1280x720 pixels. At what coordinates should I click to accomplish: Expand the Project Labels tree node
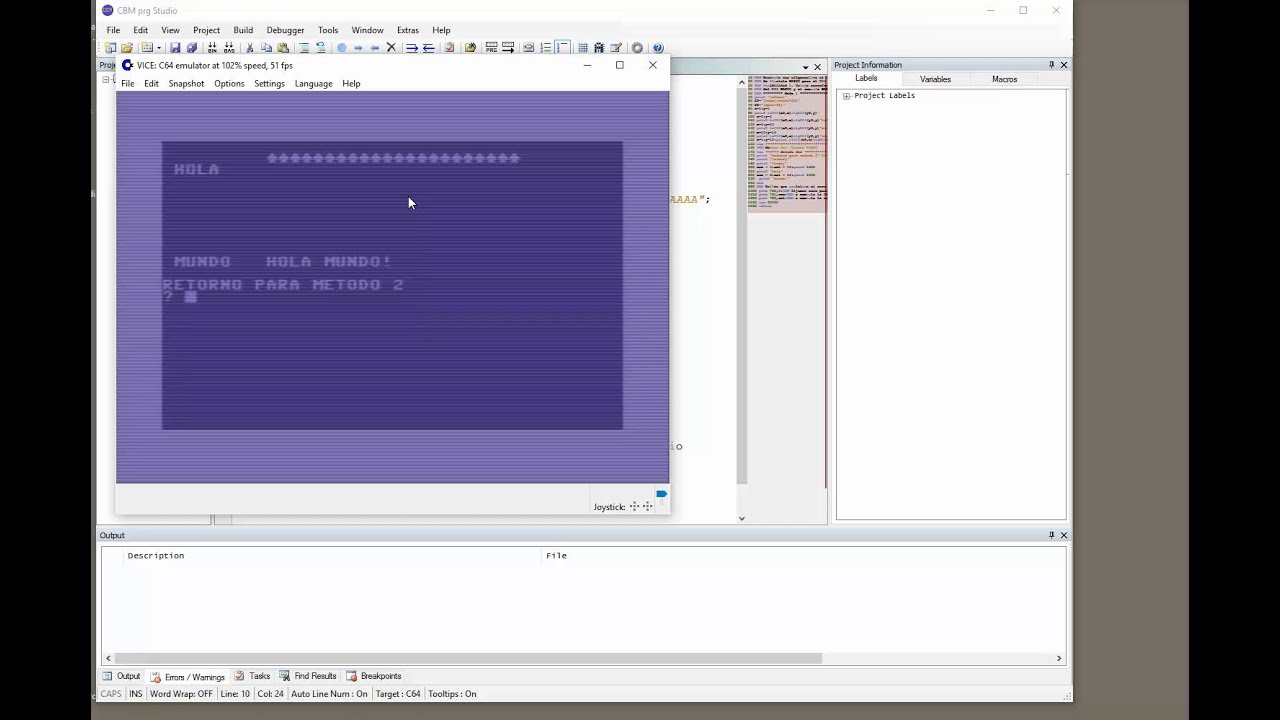pos(846,96)
